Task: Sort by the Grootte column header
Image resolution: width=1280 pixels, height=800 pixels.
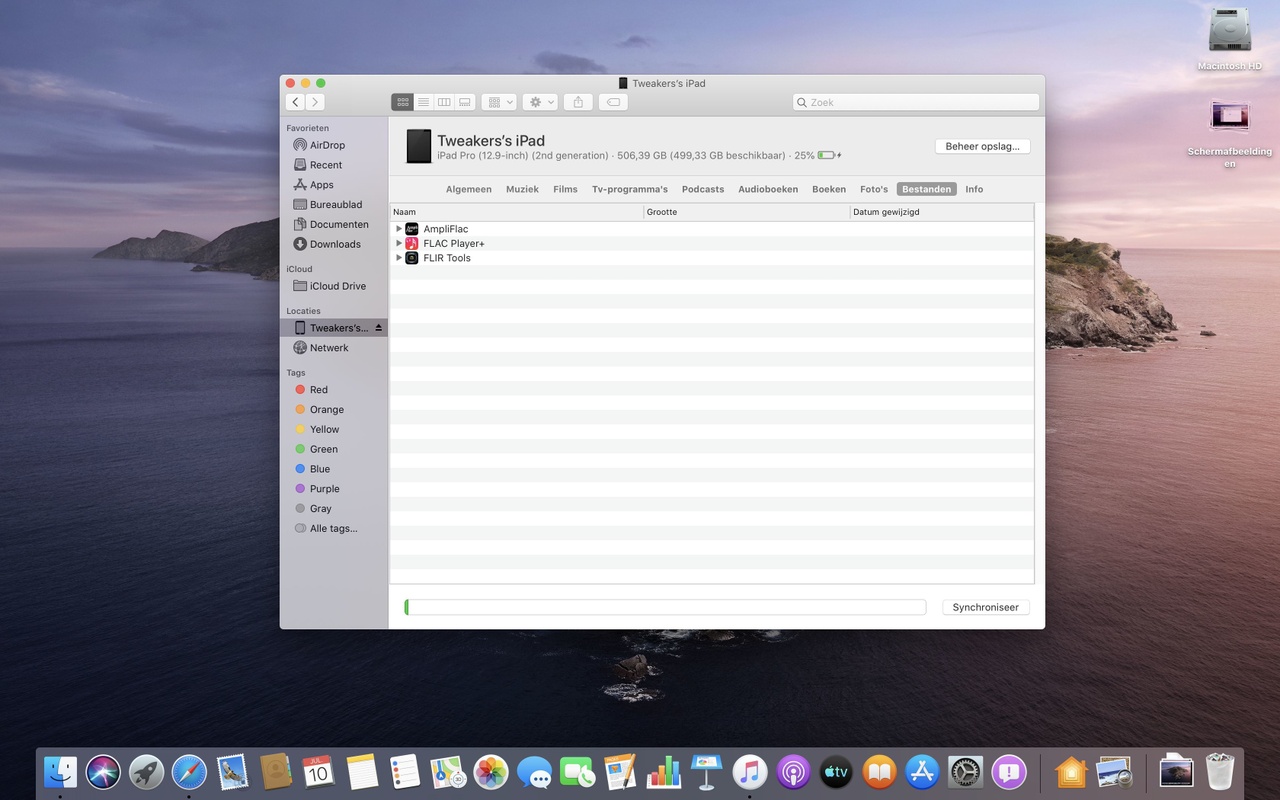Action: click(746, 212)
